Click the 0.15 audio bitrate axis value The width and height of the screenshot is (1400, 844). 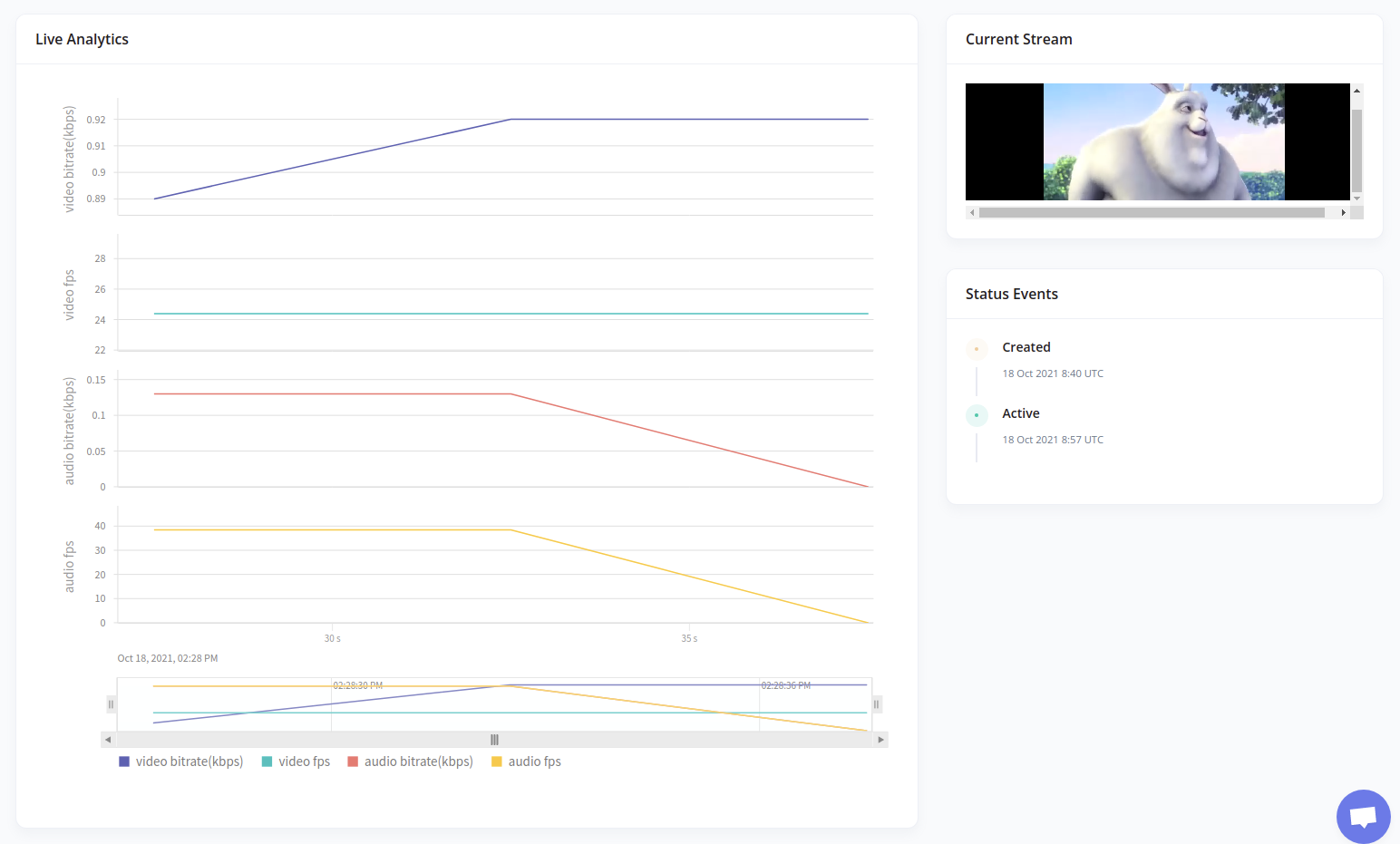click(x=96, y=380)
